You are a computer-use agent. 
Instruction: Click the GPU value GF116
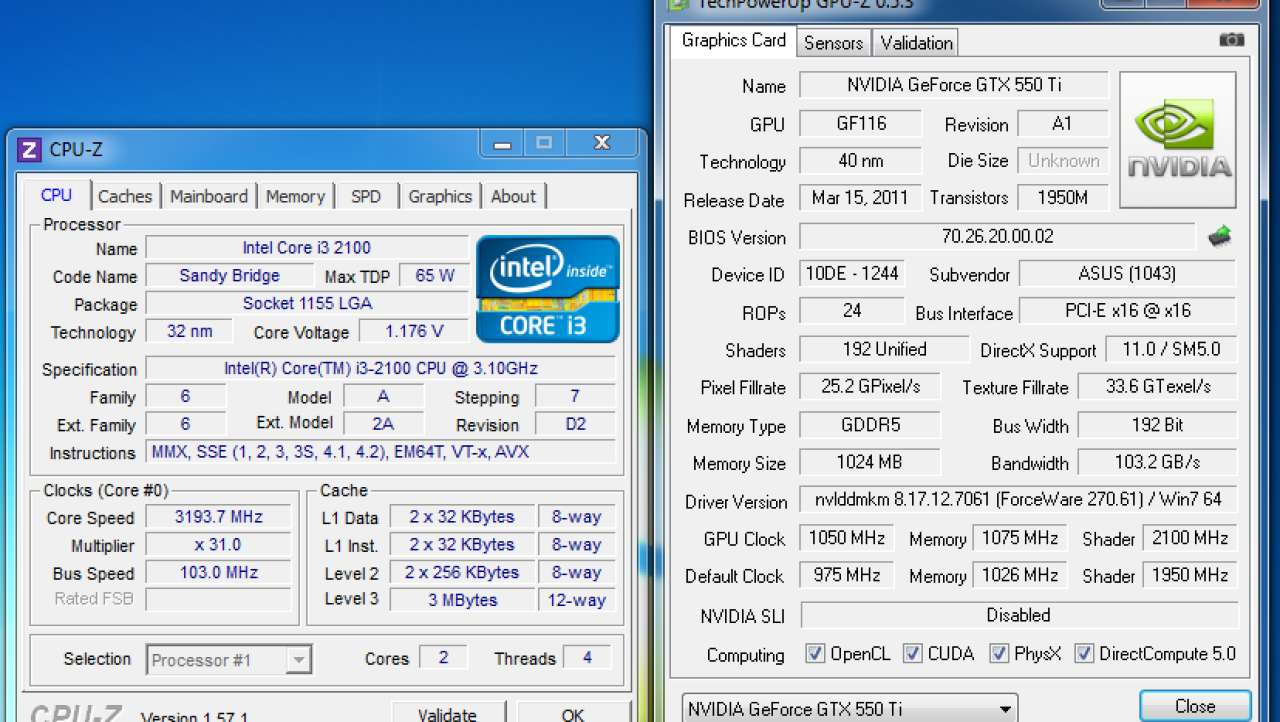860,123
